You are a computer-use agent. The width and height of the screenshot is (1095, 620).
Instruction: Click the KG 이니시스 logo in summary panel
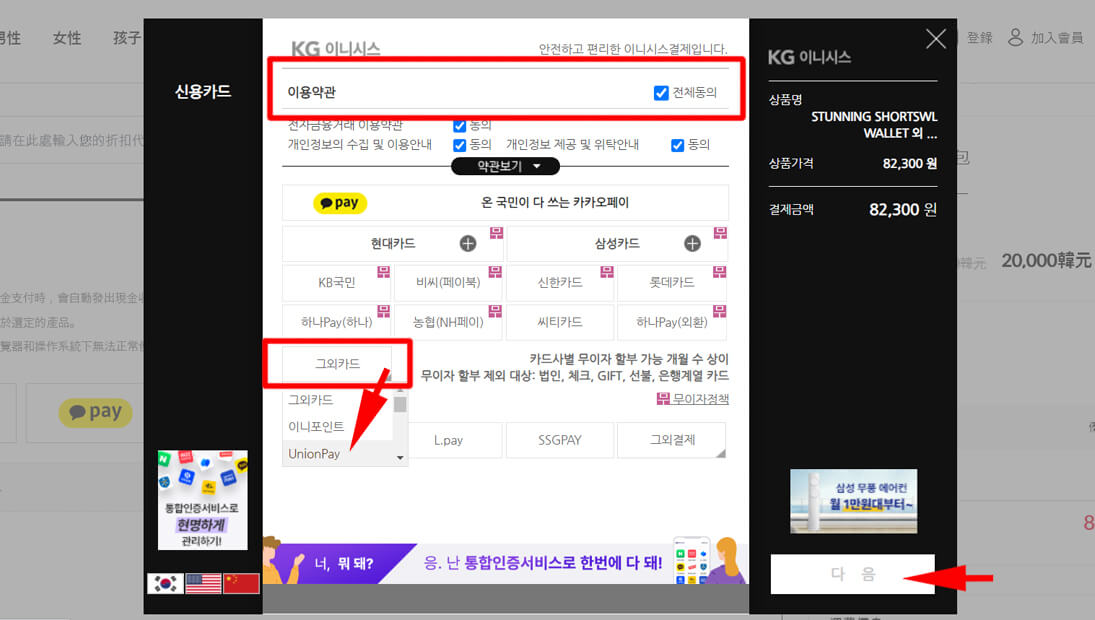coord(809,57)
